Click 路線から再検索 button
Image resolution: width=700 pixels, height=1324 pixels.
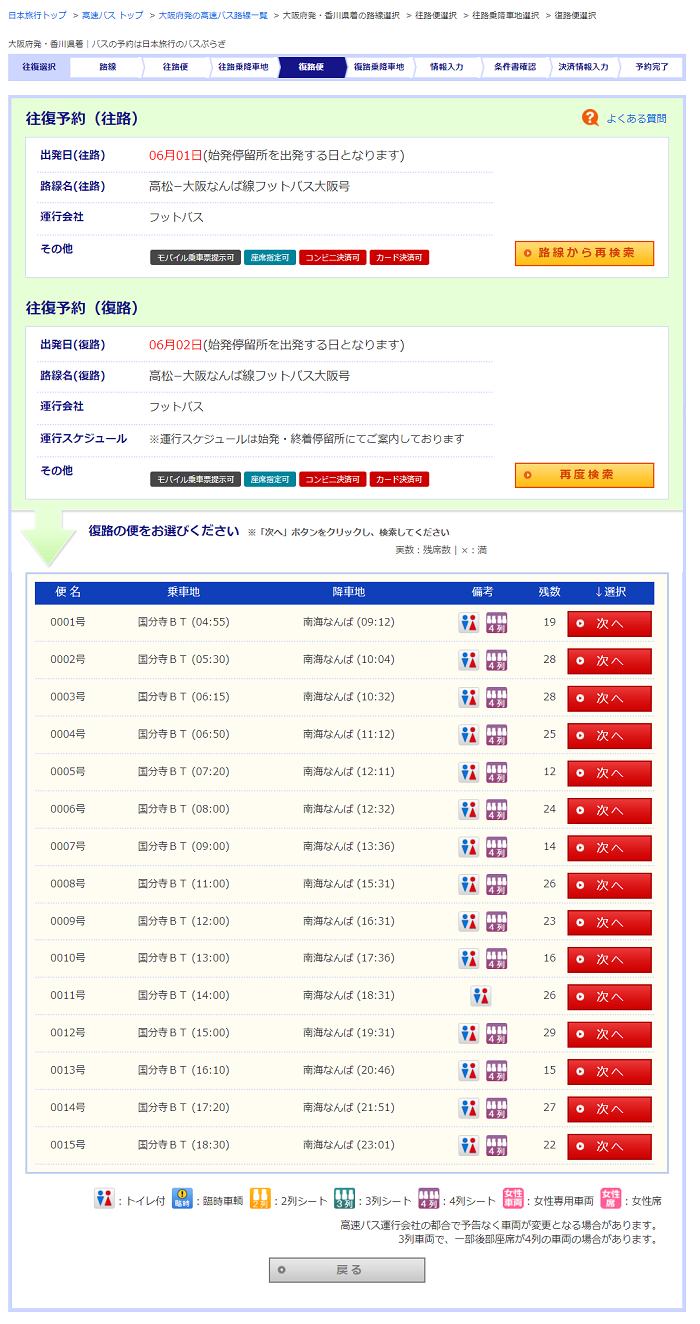tap(584, 253)
